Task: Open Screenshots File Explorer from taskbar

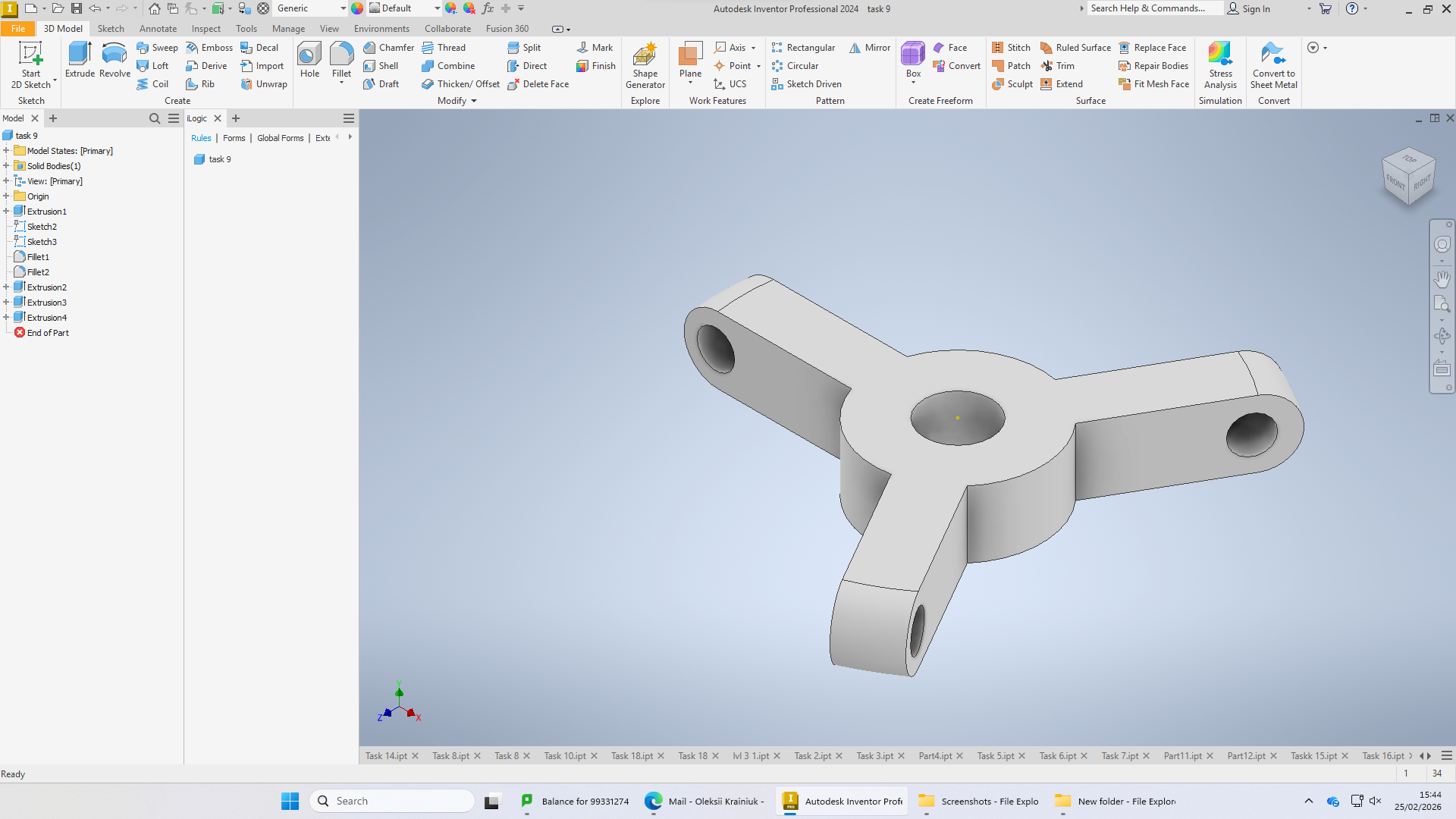Action: 979,801
